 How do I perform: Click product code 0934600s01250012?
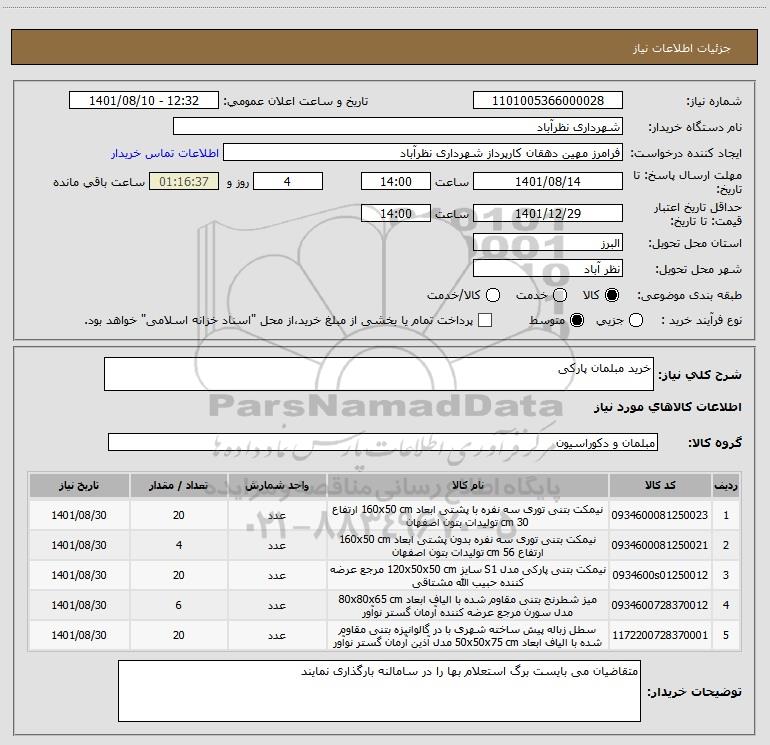point(660,575)
